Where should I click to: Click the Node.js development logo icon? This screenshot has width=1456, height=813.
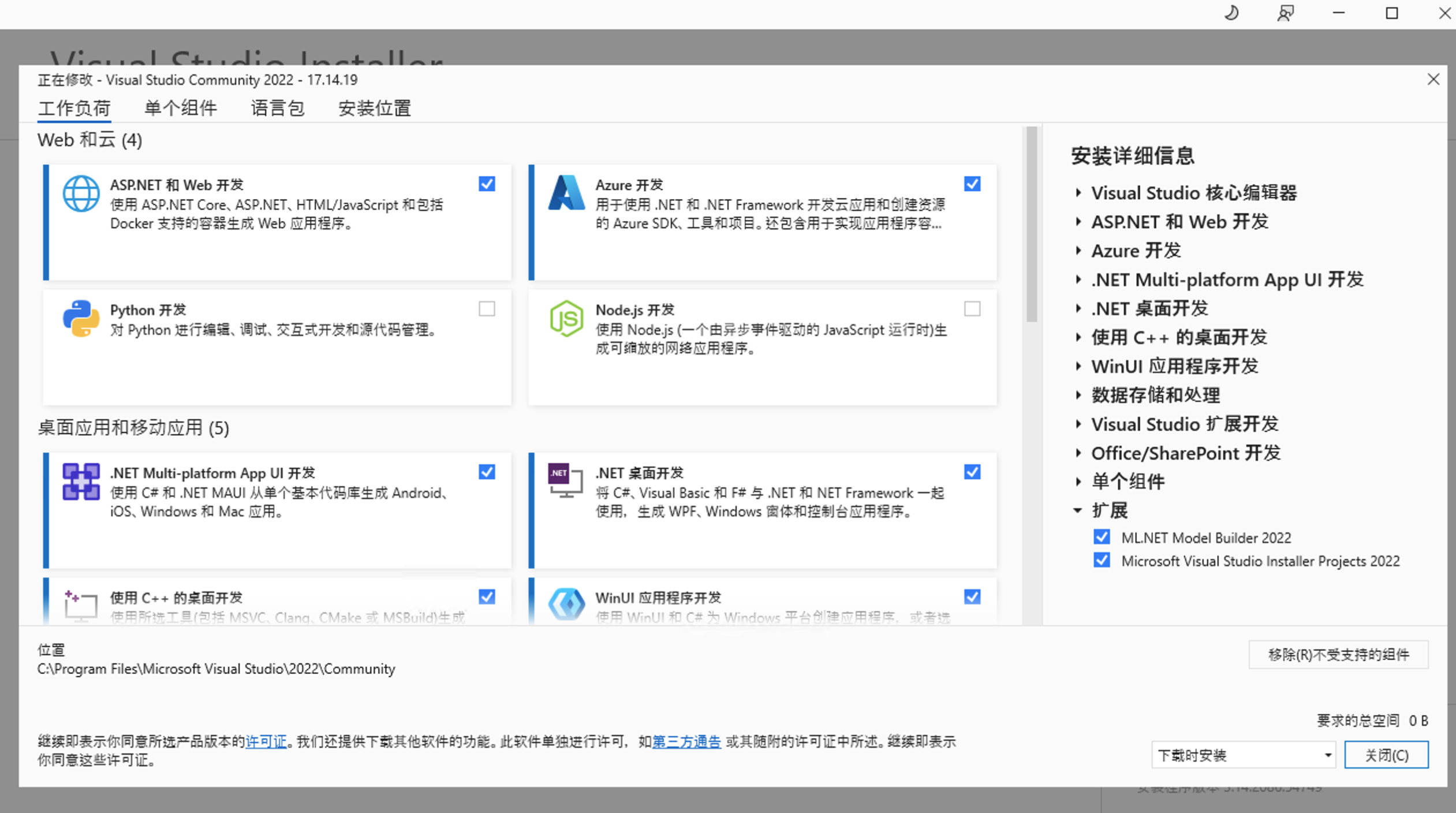click(566, 318)
